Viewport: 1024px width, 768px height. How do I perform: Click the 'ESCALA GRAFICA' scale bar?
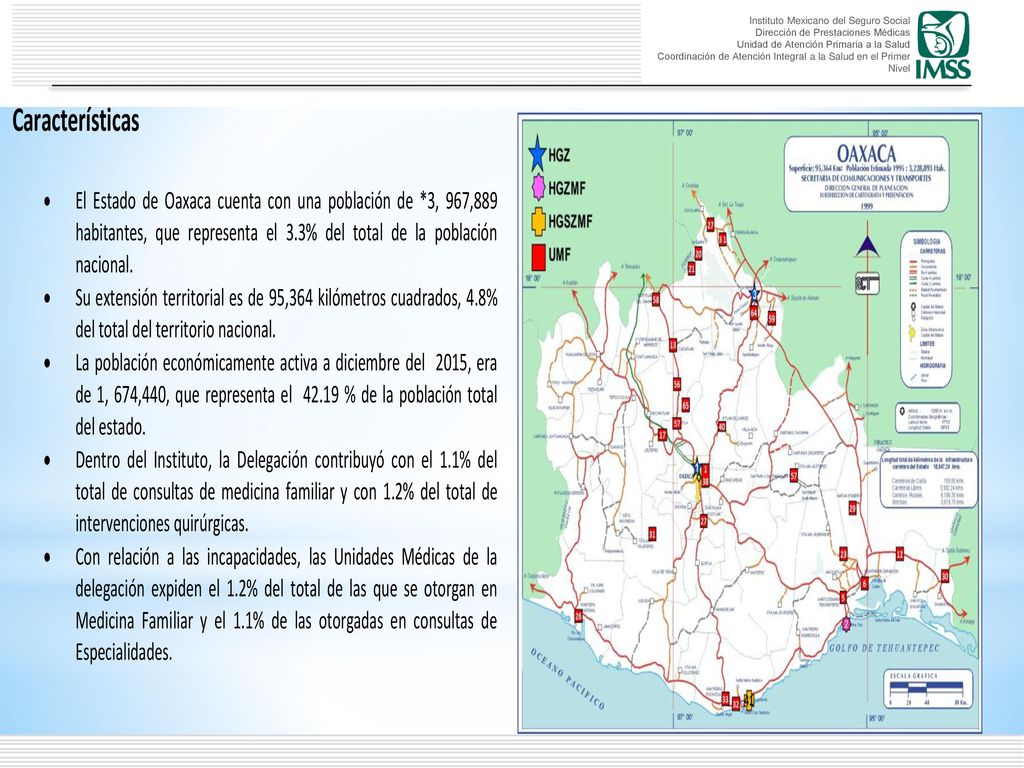point(927,689)
